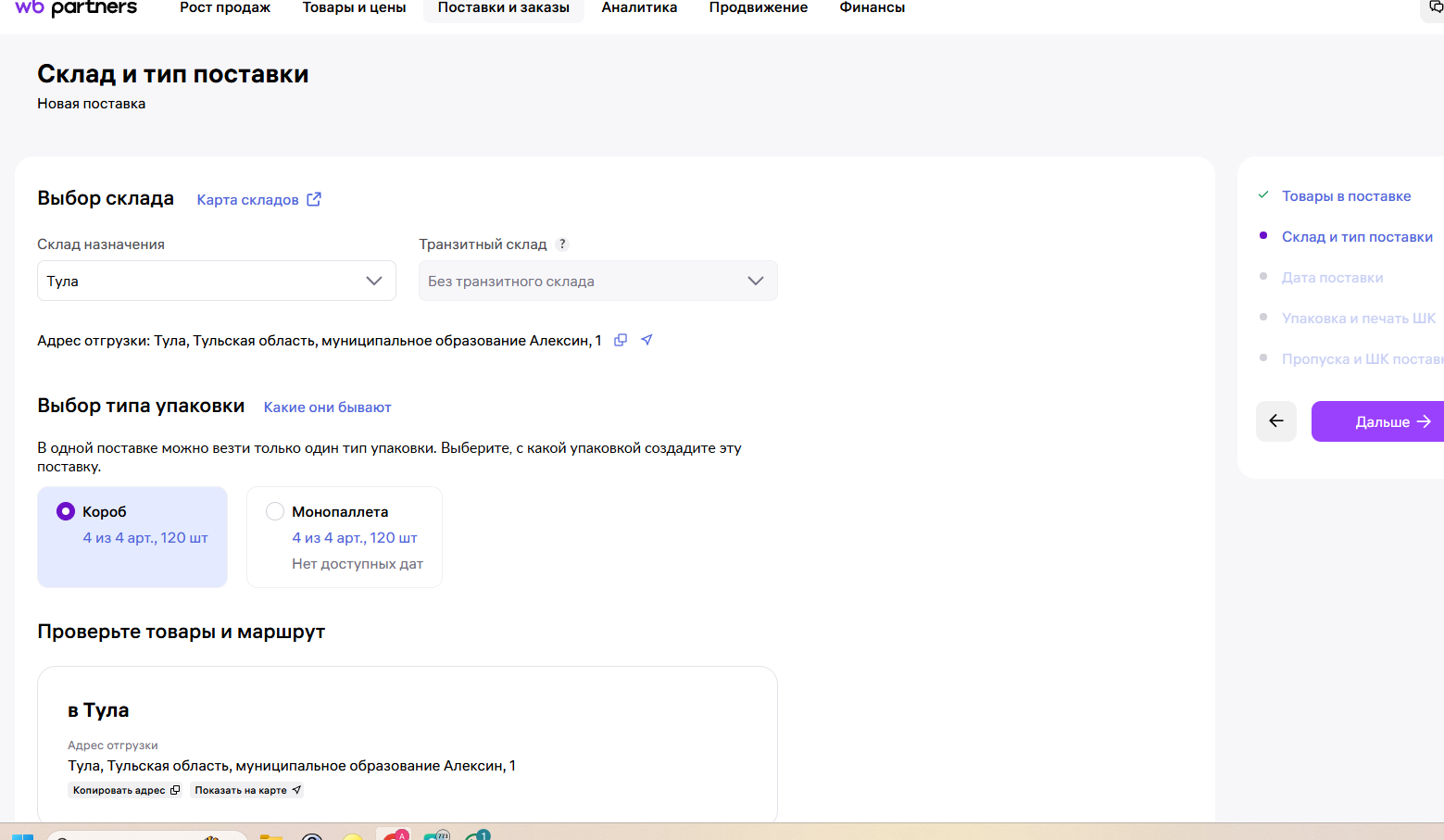
Task: Click the Проверьте товары и маршрут heading
Action: click(x=182, y=632)
